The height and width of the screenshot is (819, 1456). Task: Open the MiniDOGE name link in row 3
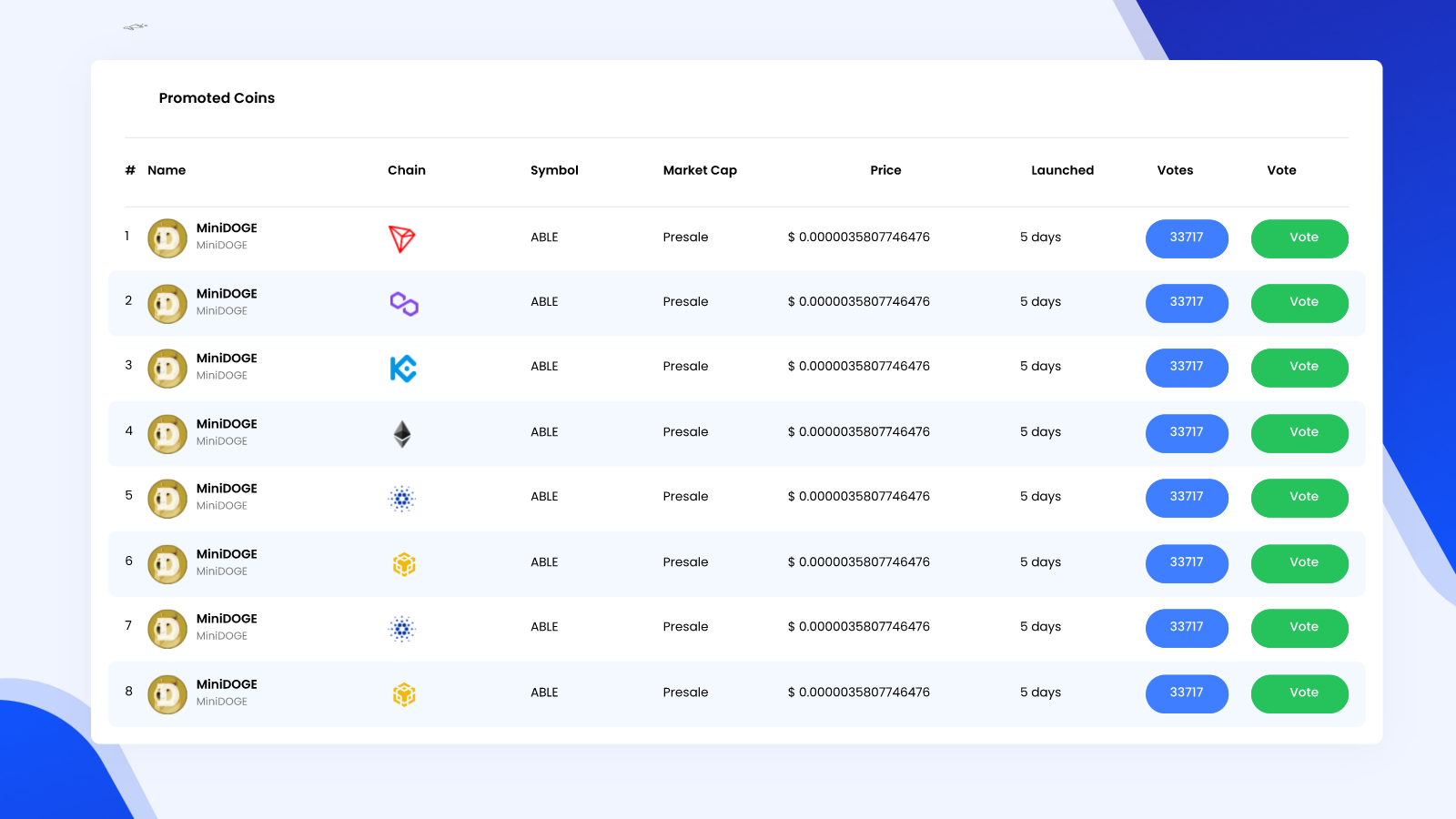coord(227,359)
